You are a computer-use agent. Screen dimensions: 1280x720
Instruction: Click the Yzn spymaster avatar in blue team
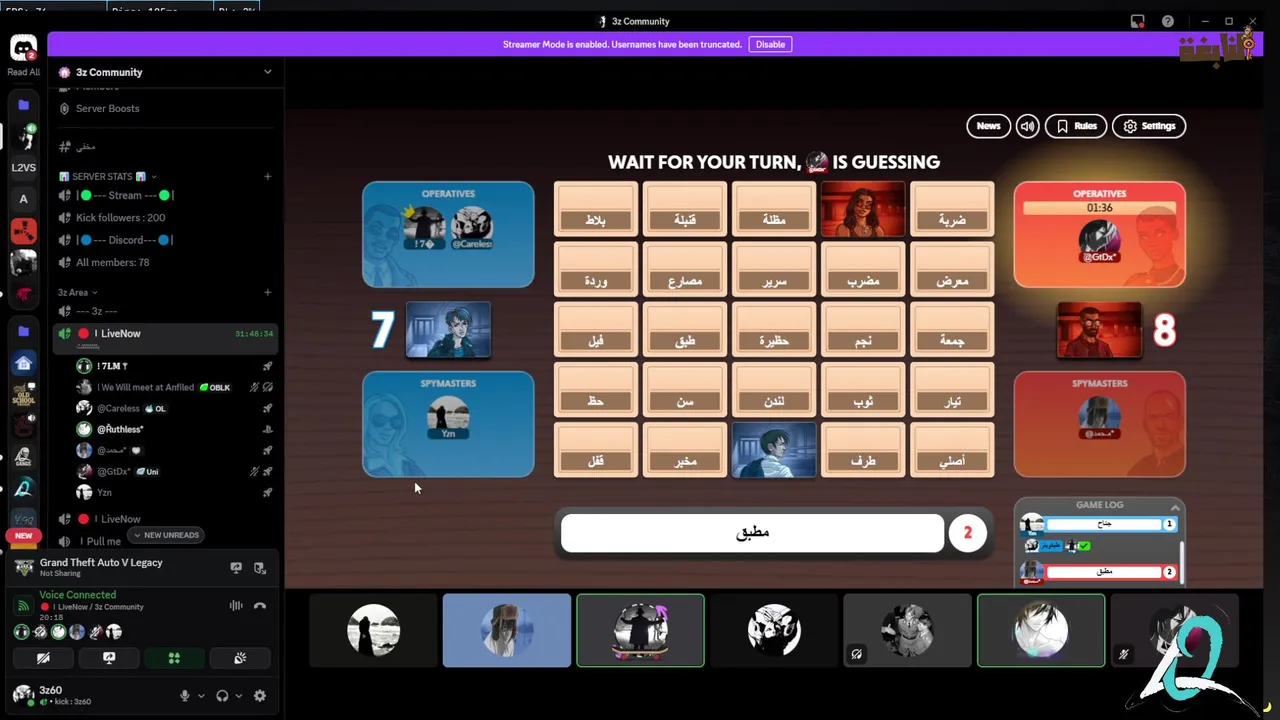point(448,417)
